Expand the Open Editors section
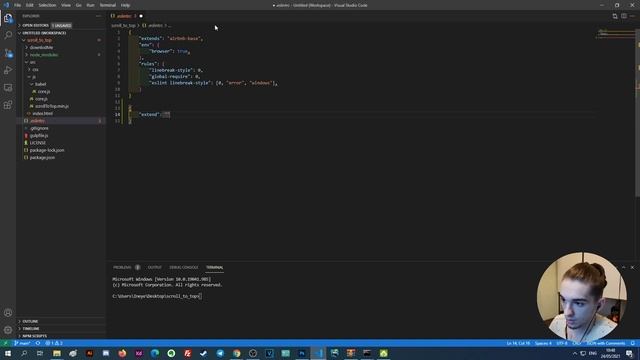The height and width of the screenshot is (360, 640). click(35, 25)
